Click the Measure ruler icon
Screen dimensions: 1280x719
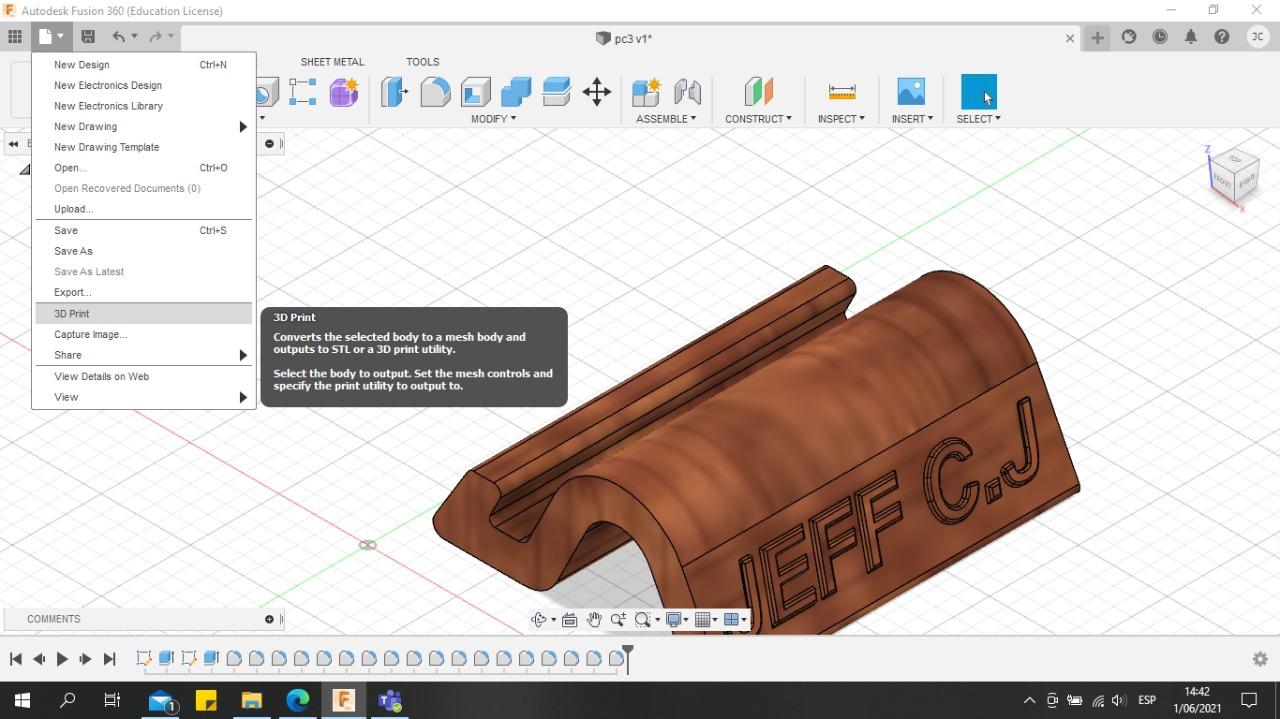842,92
